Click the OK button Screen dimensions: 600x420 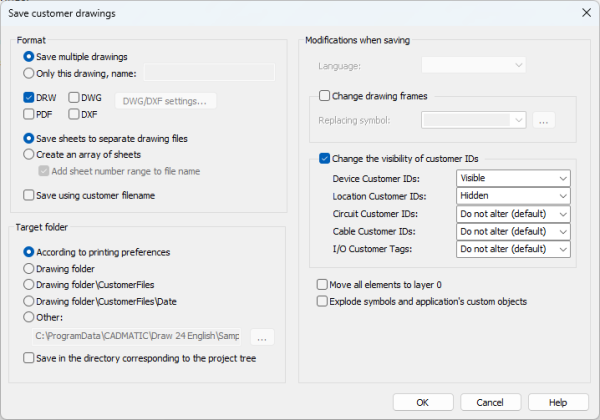tap(422, 401)
